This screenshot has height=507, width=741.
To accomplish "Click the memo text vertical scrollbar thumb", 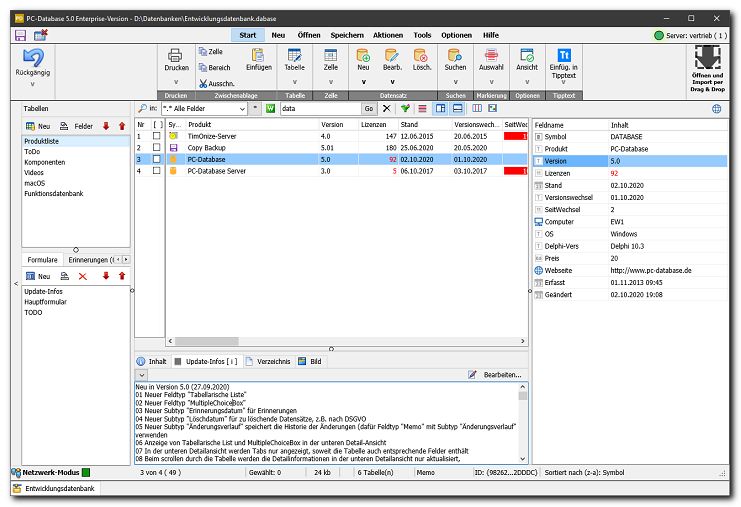I will tap(522, 395).
